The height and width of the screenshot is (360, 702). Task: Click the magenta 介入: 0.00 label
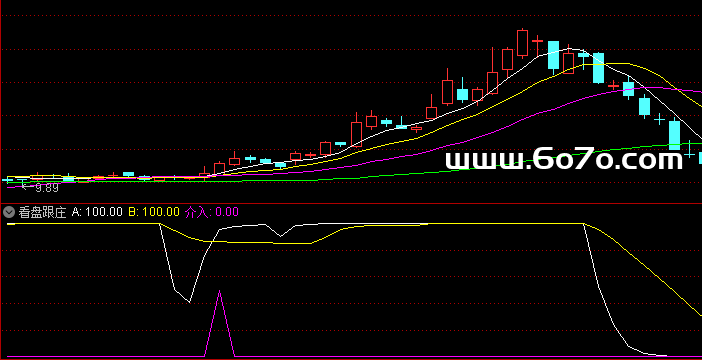[x=212, y=212]
